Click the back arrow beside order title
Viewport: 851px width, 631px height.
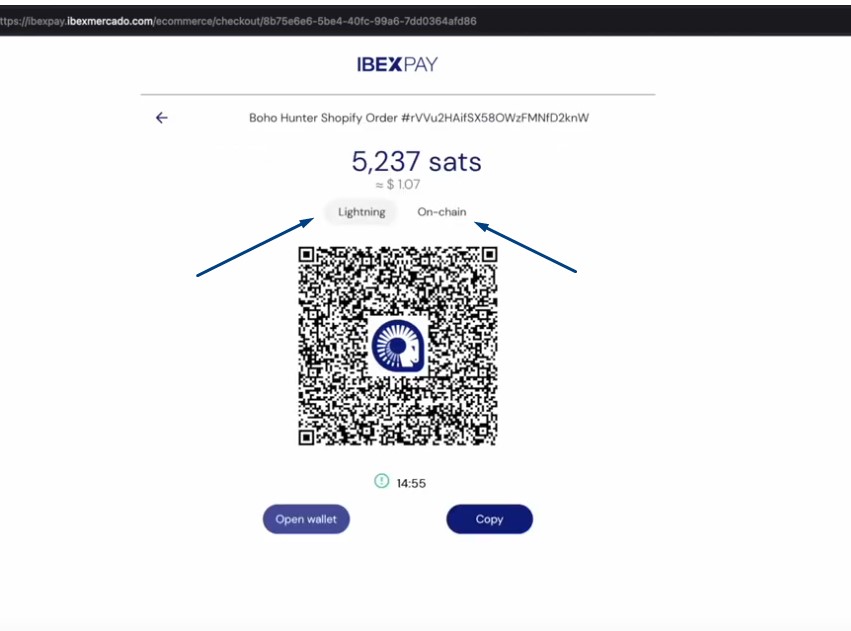tap(162, 118)
